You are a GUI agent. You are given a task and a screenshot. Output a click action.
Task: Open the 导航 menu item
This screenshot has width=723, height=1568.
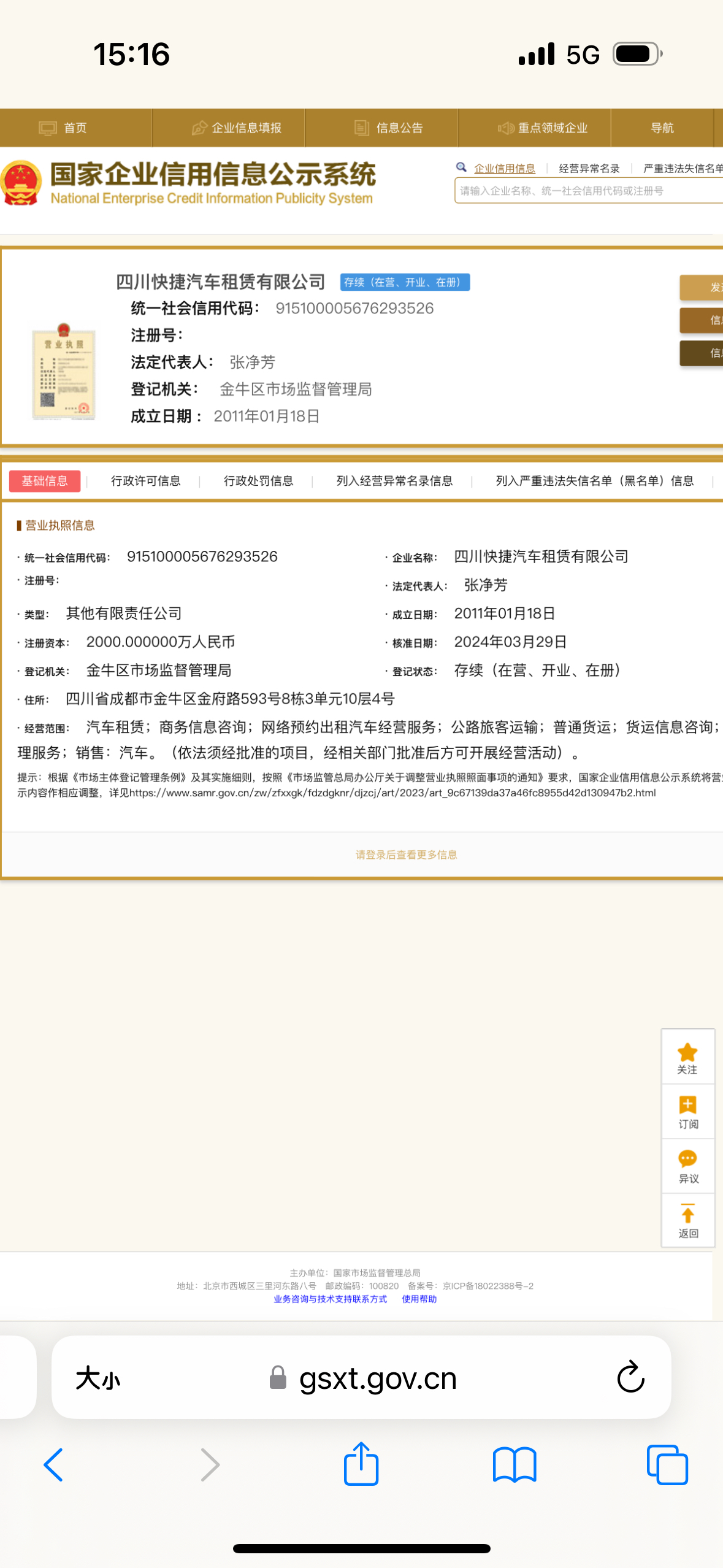662,128
